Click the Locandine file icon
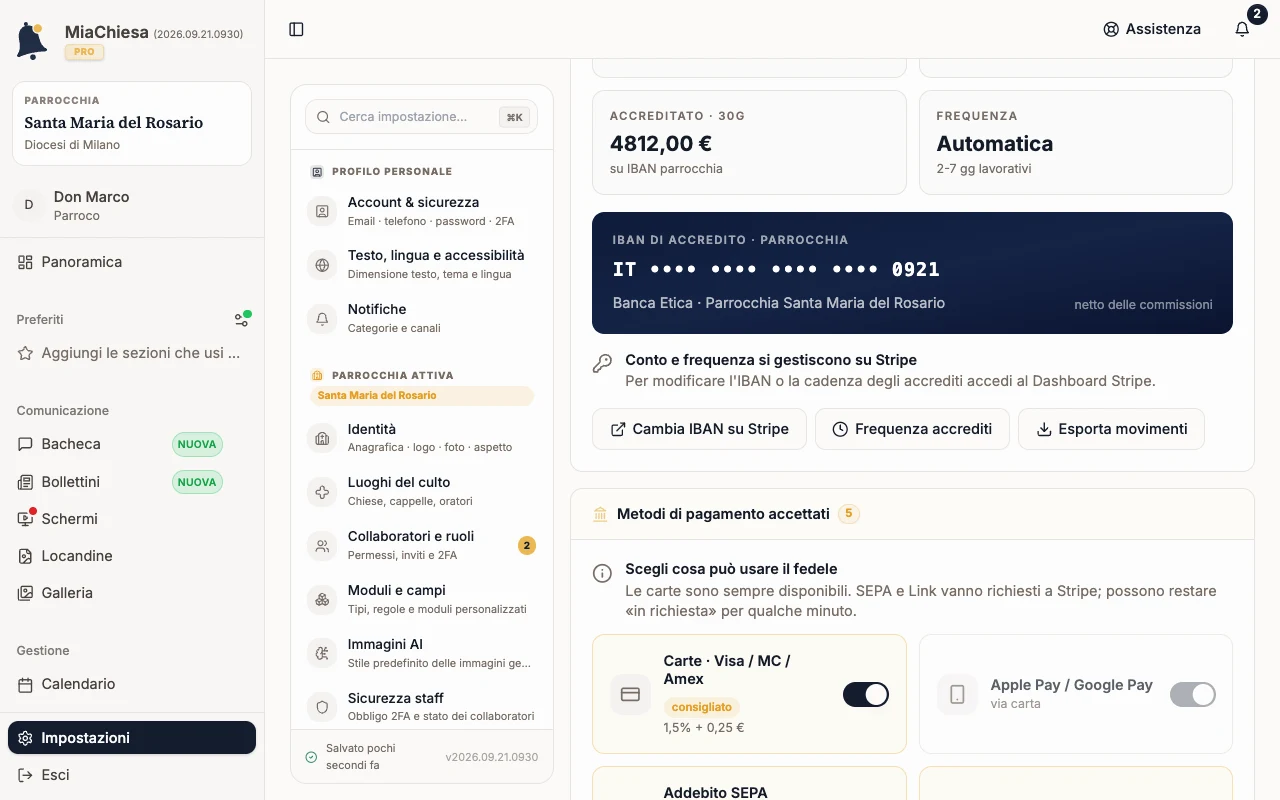Screen dimensions: 1280x800 point(25,556)
